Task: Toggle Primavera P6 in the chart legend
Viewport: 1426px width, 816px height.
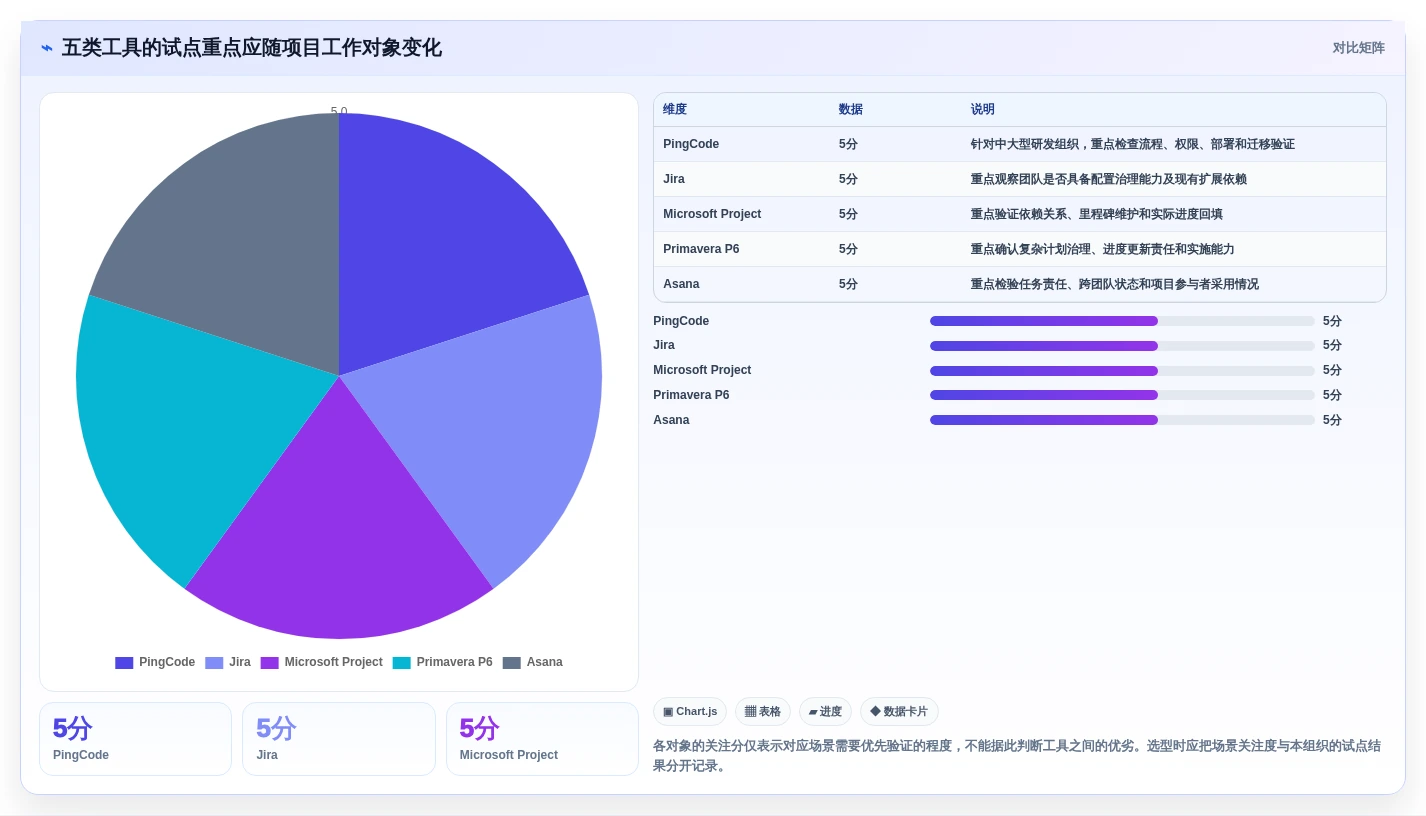Action: tap(442, 663)
